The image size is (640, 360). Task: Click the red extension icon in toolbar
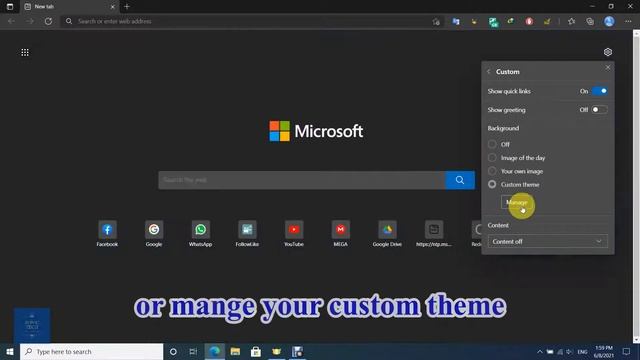pyautogui.click(x=529, y=21)
